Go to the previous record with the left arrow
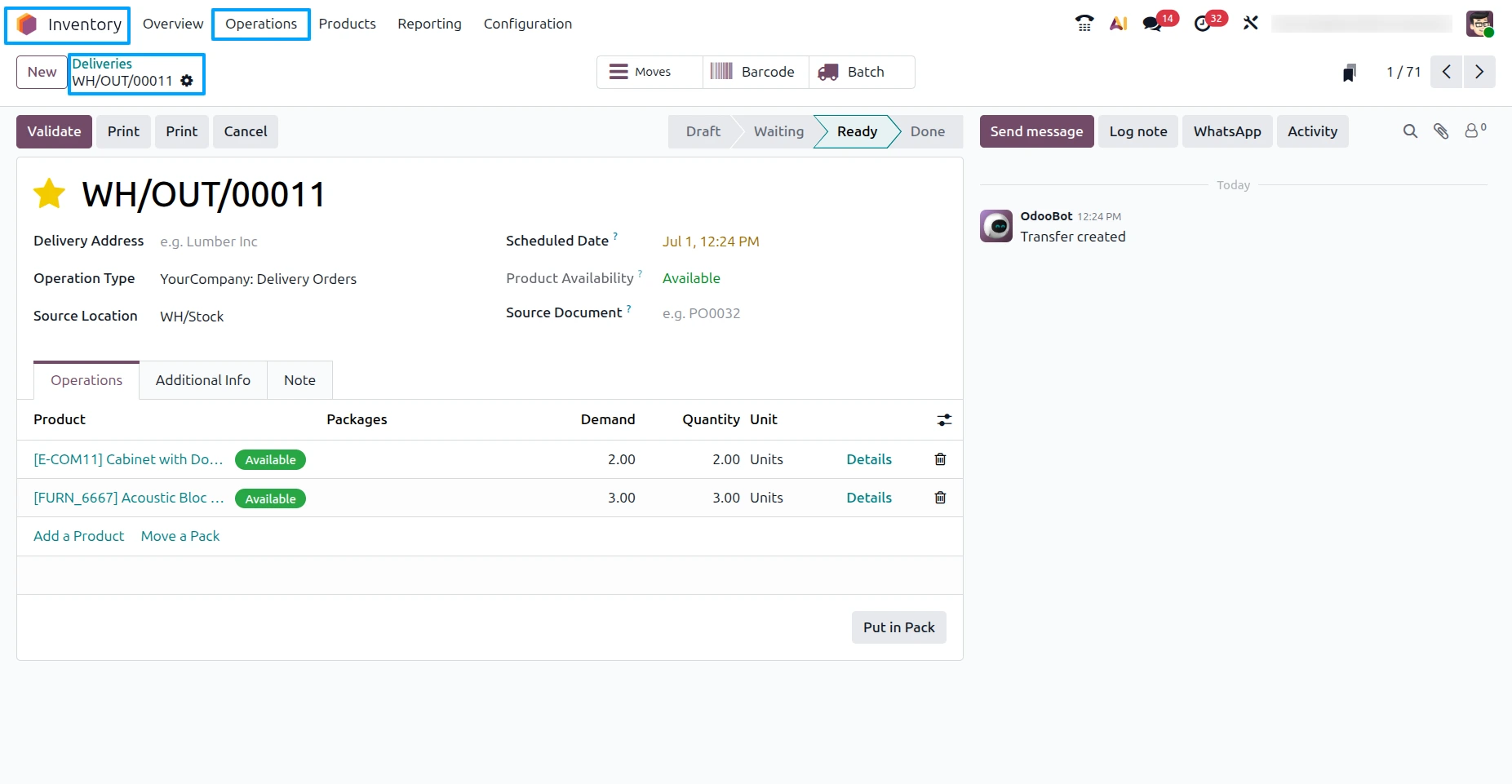1512x784 pixels. [1446, 72]
